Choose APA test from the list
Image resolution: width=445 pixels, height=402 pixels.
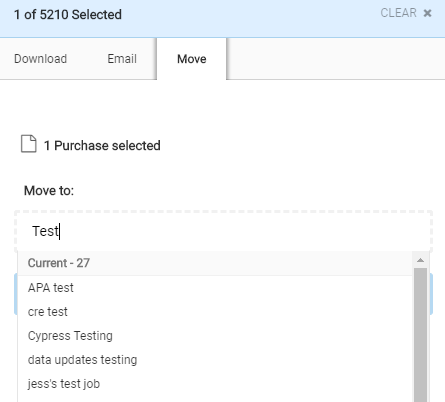(215, 288)
